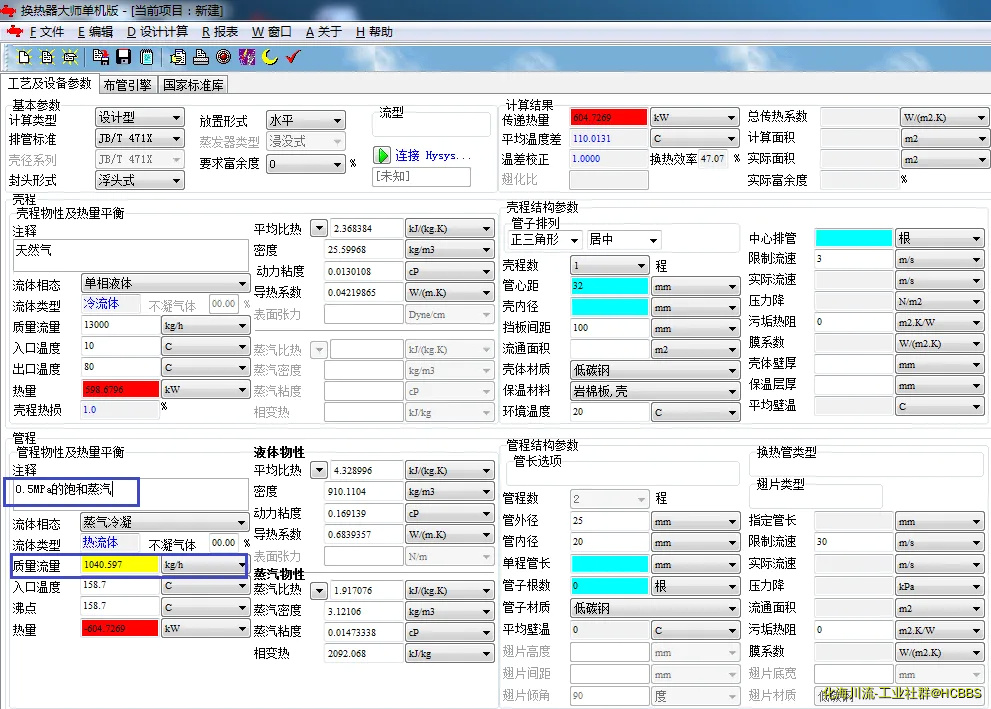Click the 挡板间距 field 100

tap(610, 328)
